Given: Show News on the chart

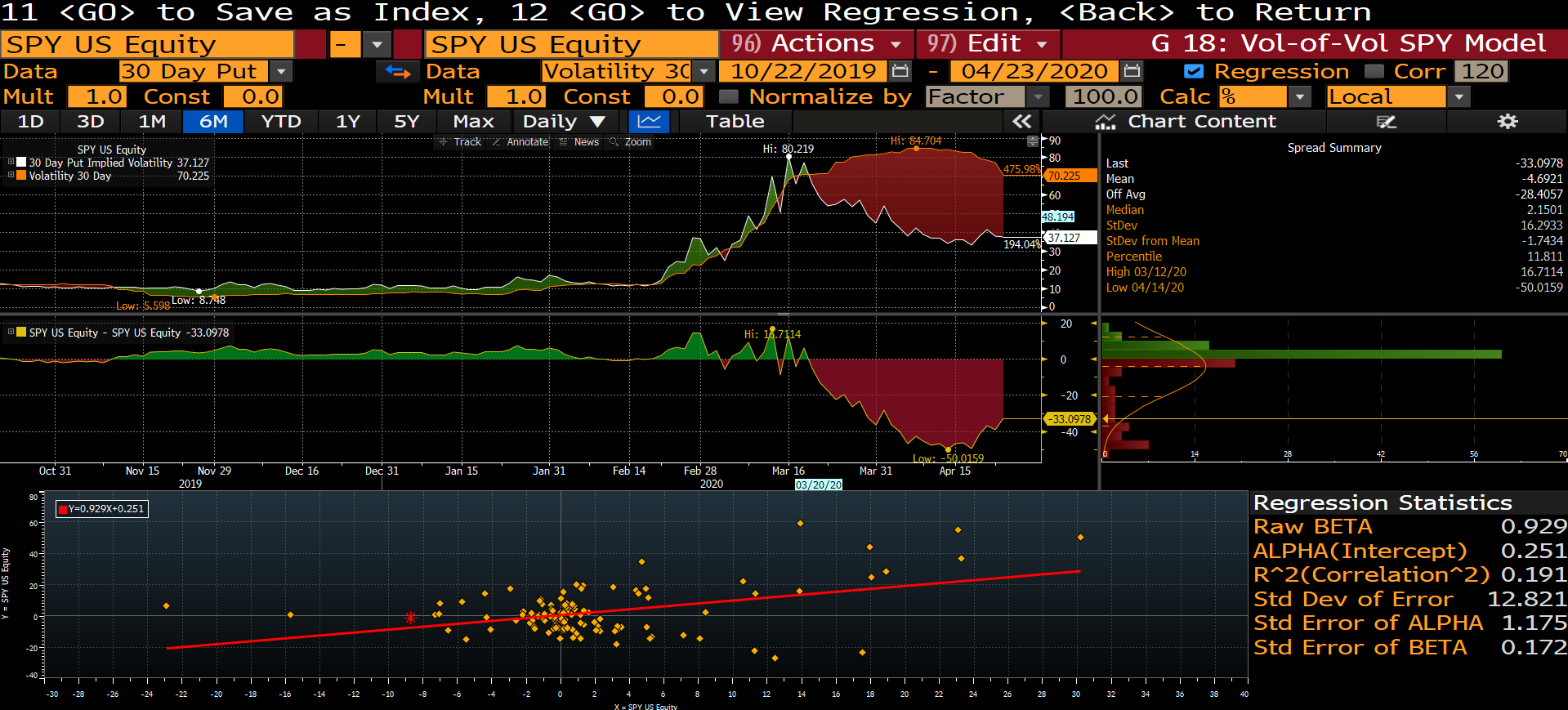Looking at the screenshot, I should [x=579, y=142].
